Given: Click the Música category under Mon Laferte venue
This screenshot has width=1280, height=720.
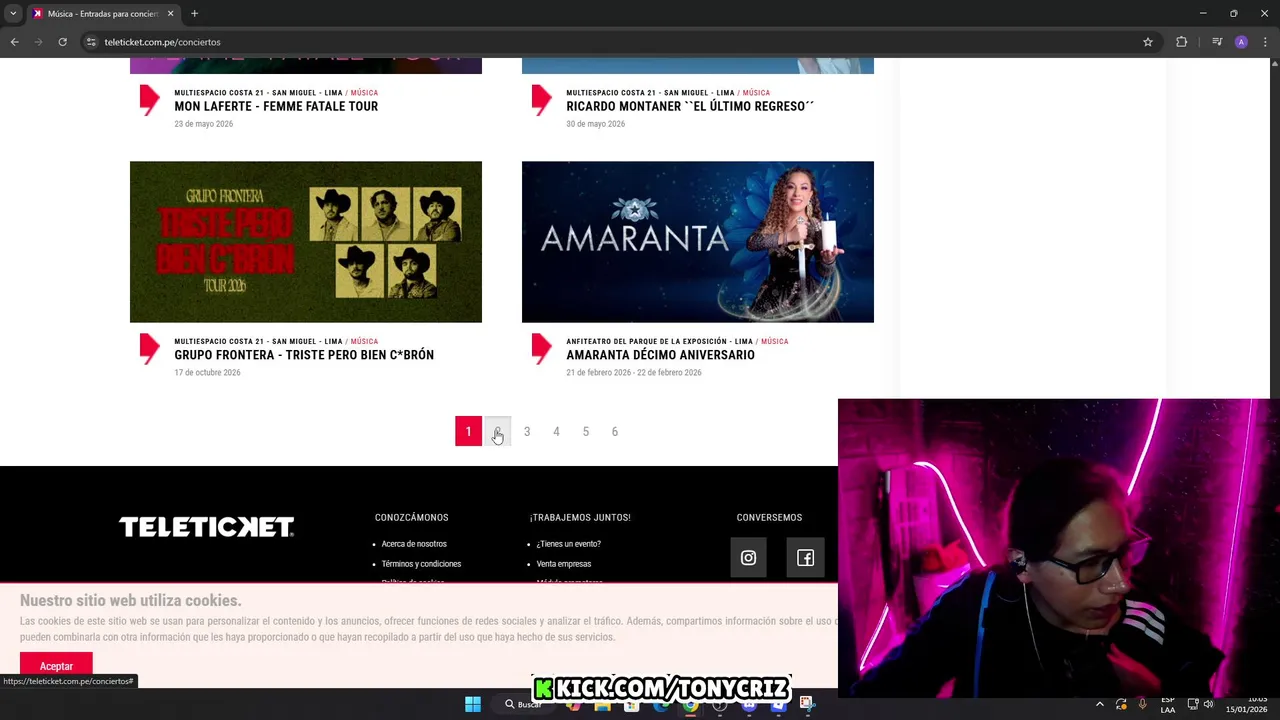Looking at the screenshot, I should 364,93.
